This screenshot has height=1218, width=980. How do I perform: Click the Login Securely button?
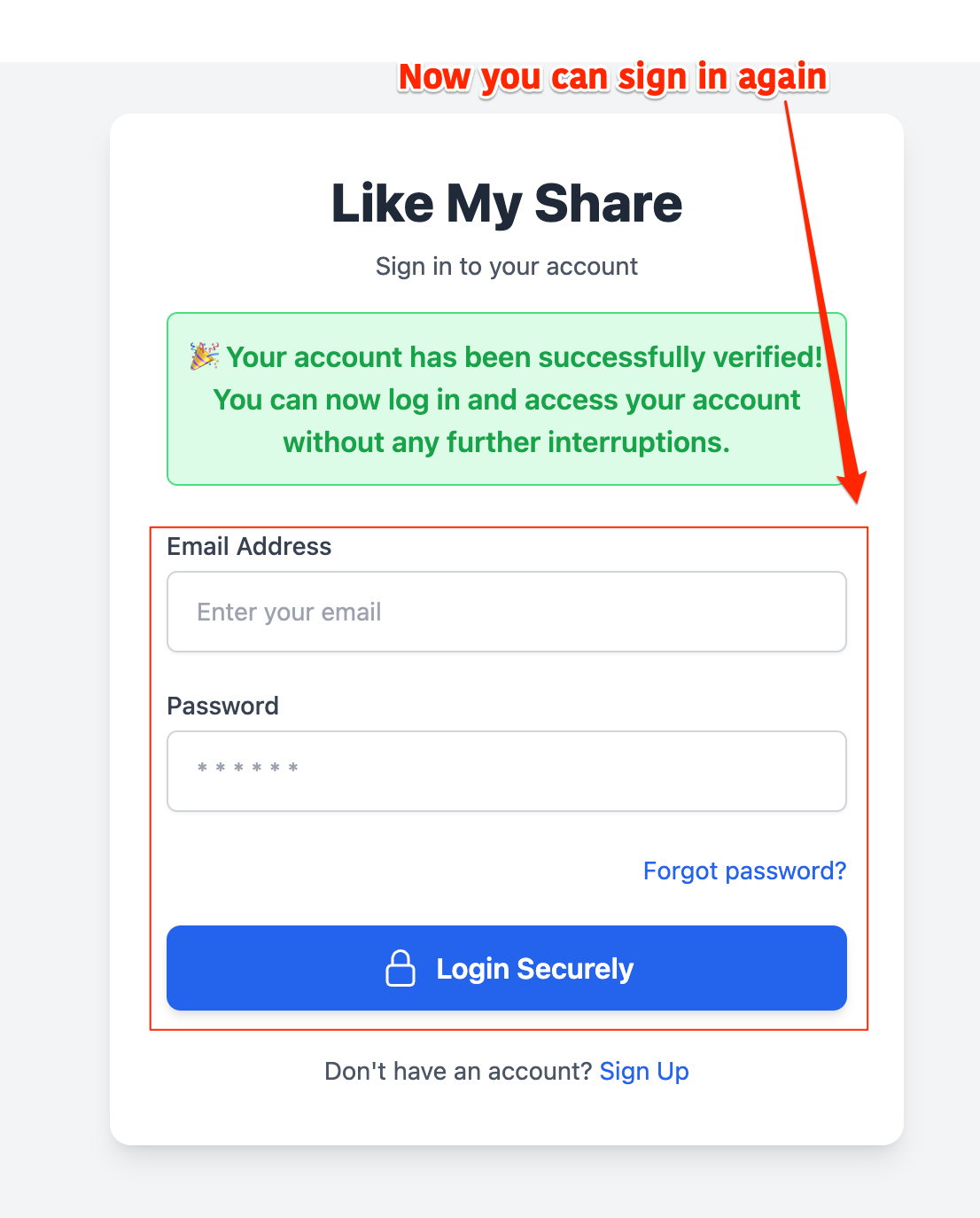[x=506, y=969]
